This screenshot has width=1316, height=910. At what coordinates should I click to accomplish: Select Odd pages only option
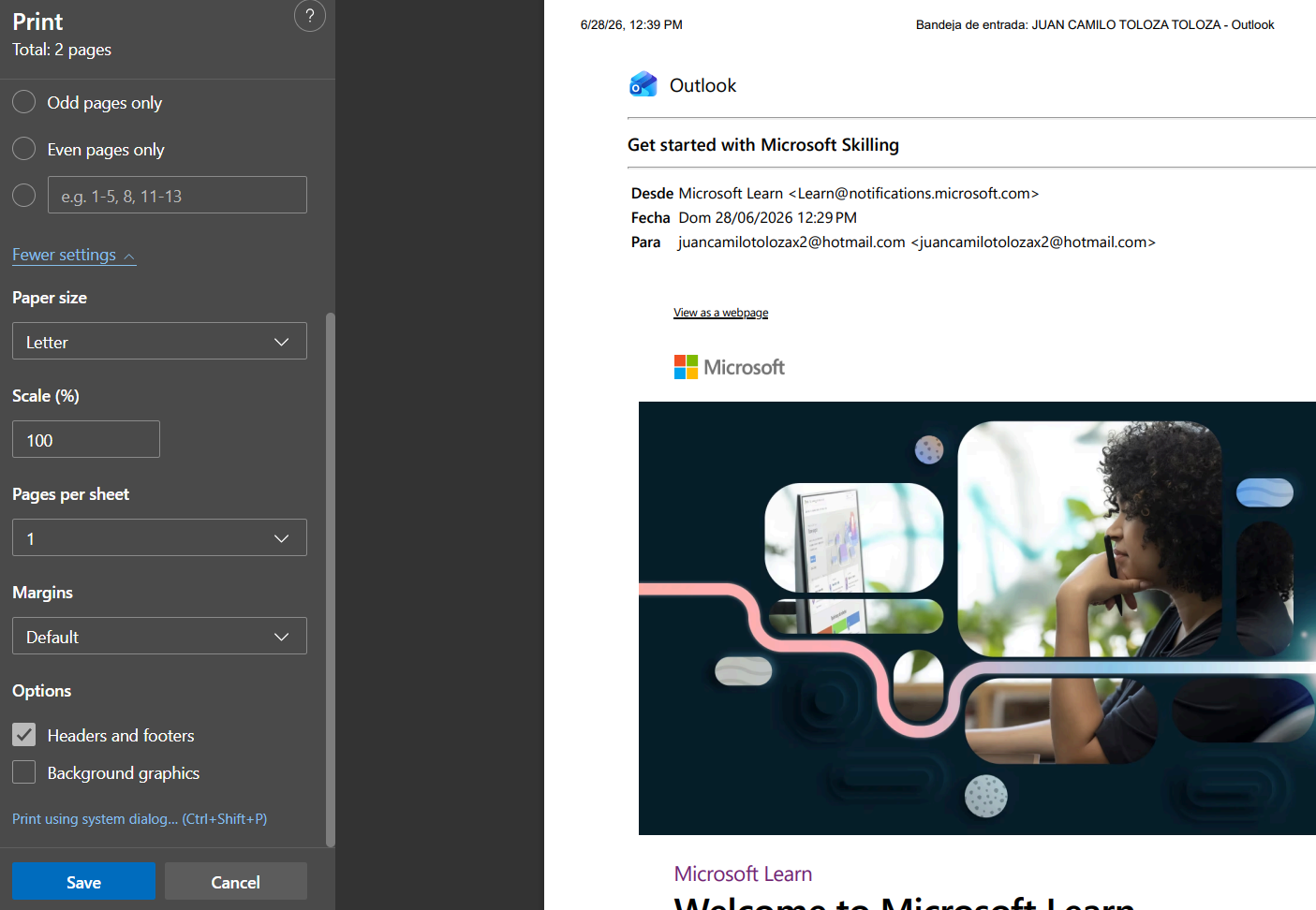click(x=24, y=102)
